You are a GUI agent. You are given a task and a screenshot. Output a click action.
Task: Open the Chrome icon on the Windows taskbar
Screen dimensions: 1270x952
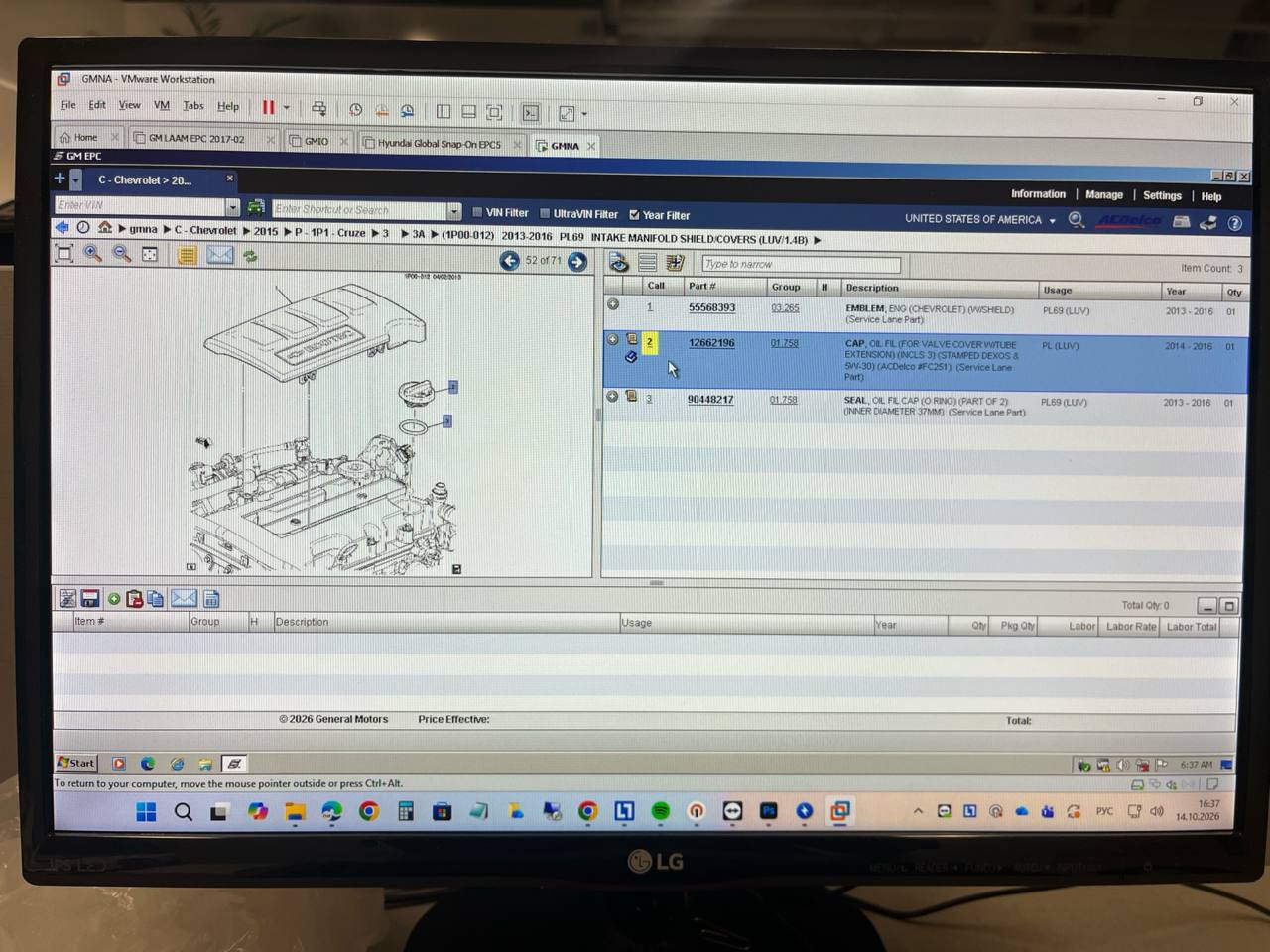(369, 811)
